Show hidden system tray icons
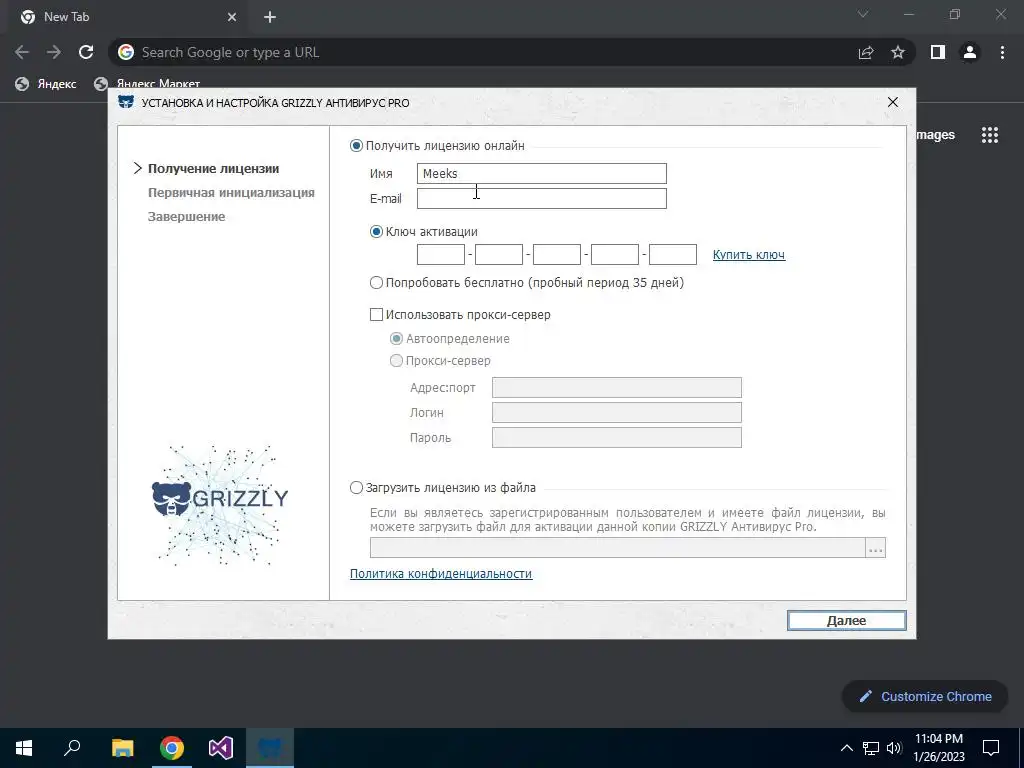Image resolution: width=1024 pixels, height=768 pixels. click(846, 748)
